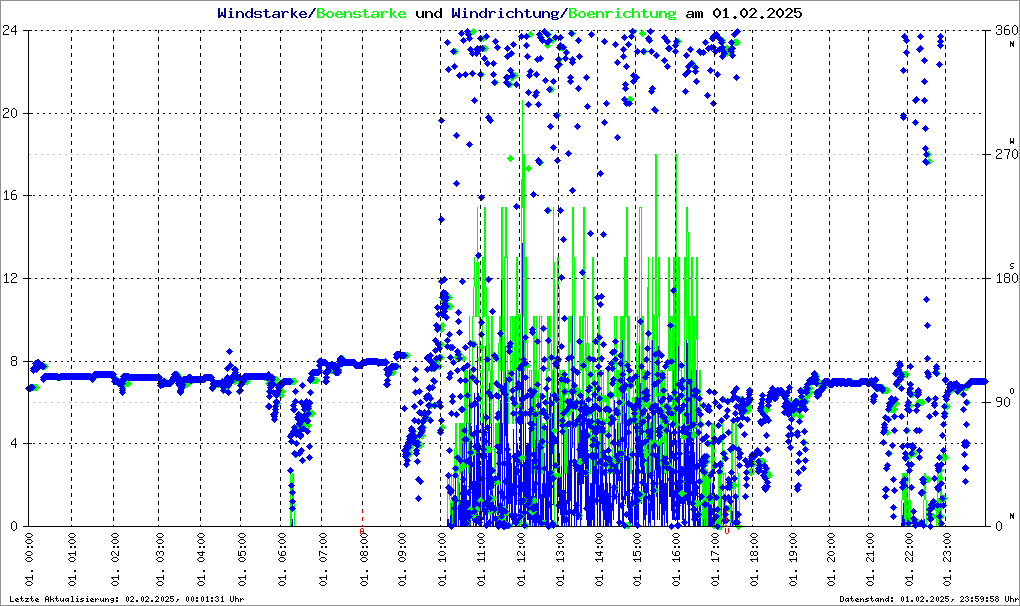Click the time axis label '01. 23:00'

coord(947,559)
